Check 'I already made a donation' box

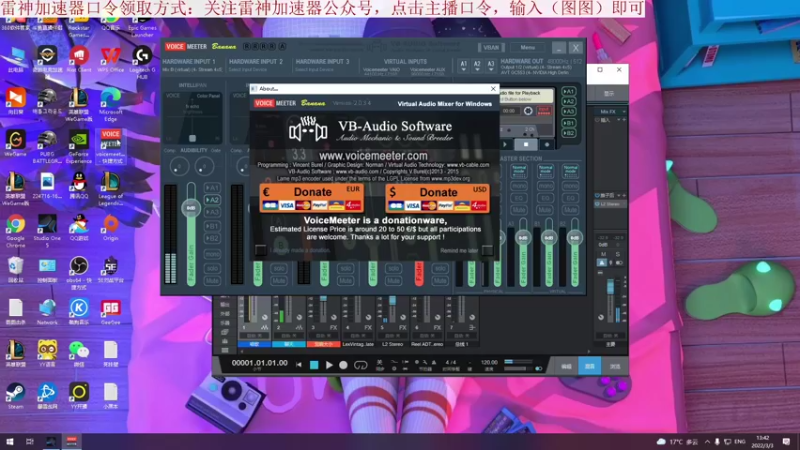click(260, 250)
